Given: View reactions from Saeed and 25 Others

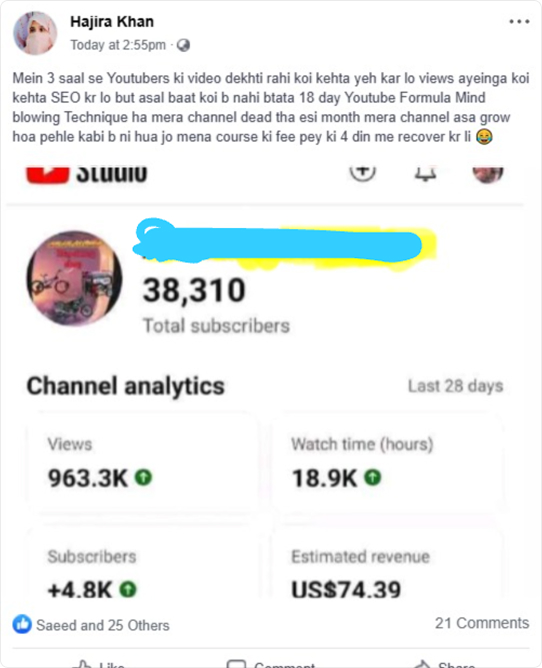Looking at the screenshot, I should [x=103, y=625].
